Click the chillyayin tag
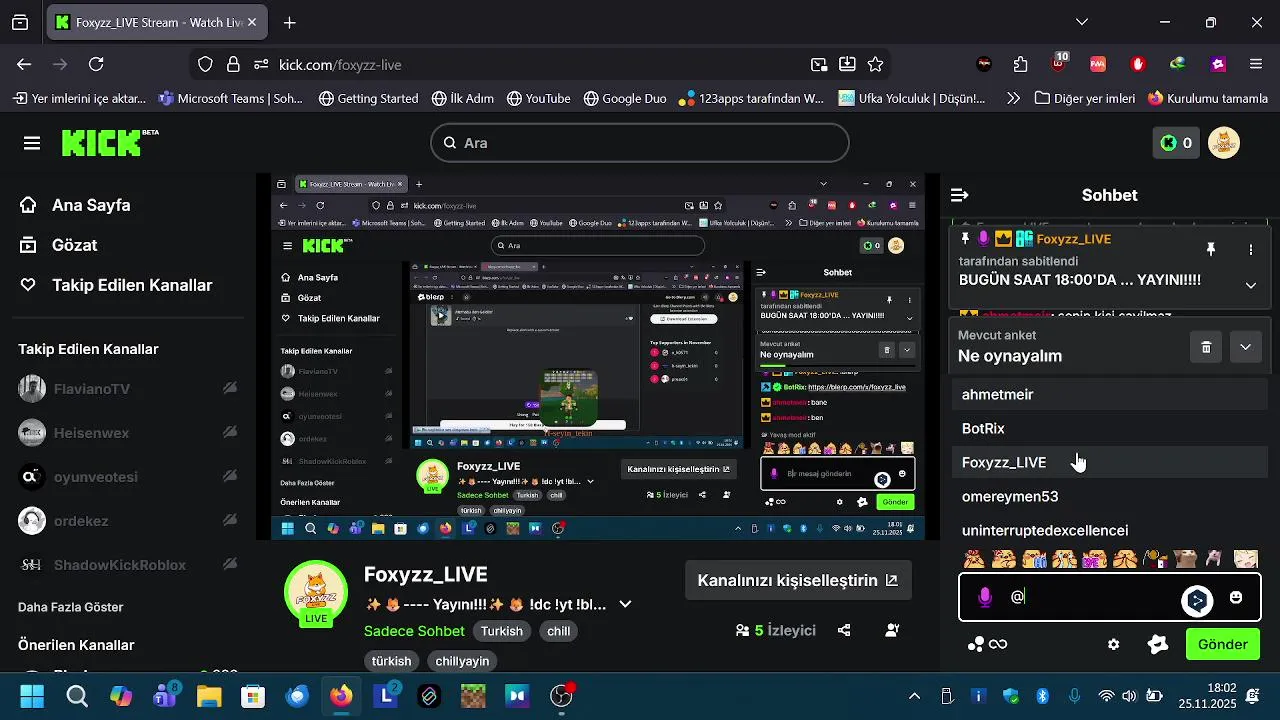Screen dimensions: 1280x720 461,661
